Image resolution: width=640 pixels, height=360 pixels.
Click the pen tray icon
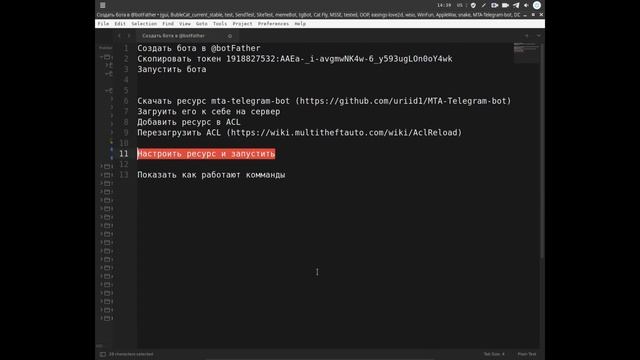[x=484, y=5]
